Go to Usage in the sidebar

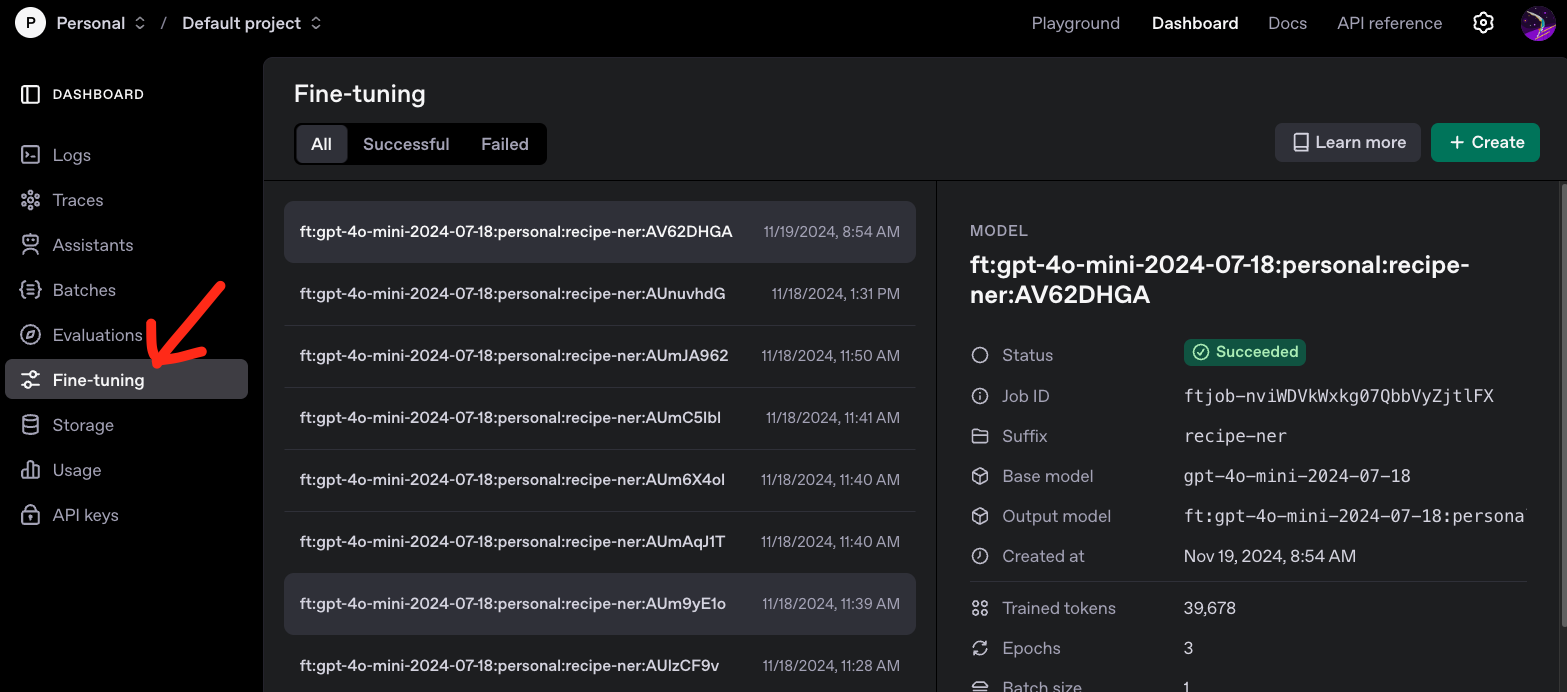pyautogui.click(x=126, y=470)
